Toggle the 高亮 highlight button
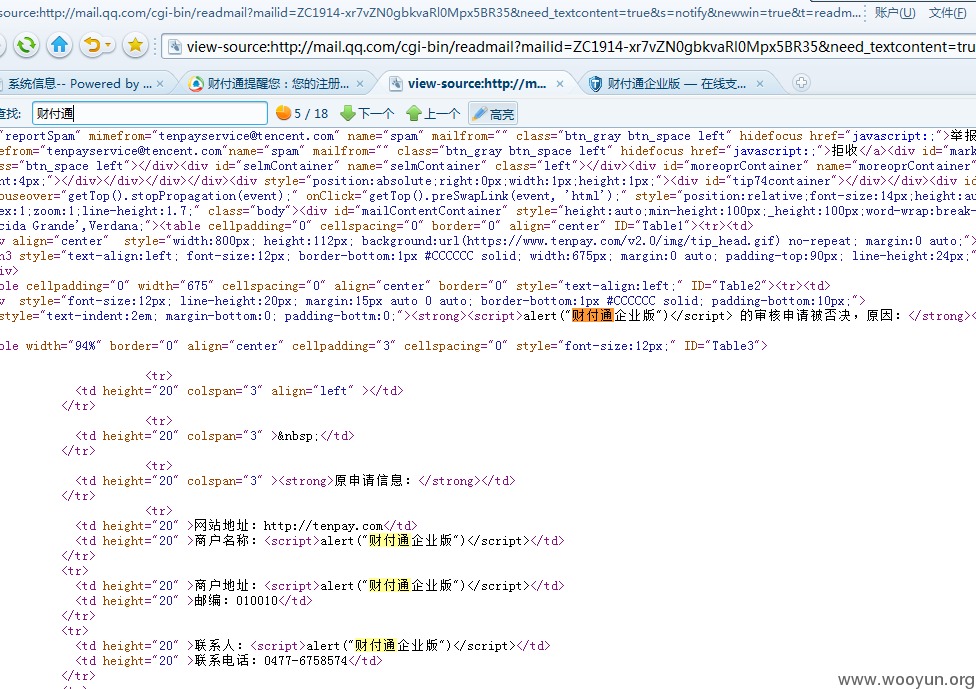This screenshot has height=689, width=976. pos(493,113)
